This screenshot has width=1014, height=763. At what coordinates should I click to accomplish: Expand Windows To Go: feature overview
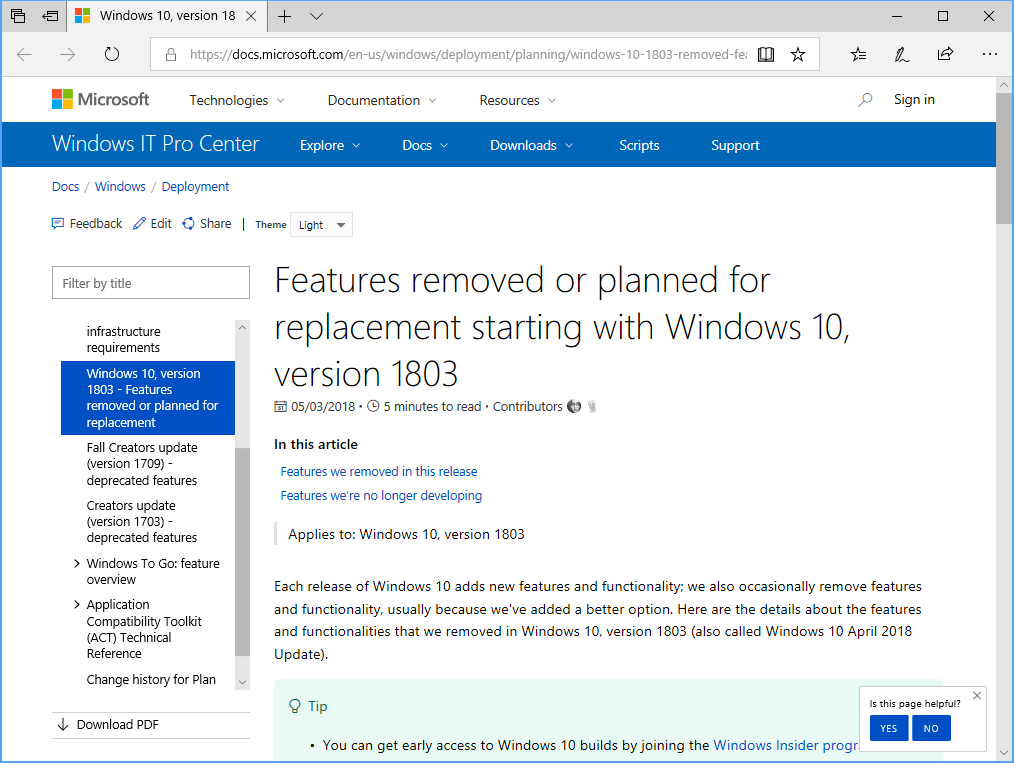[x=78, y=563]
